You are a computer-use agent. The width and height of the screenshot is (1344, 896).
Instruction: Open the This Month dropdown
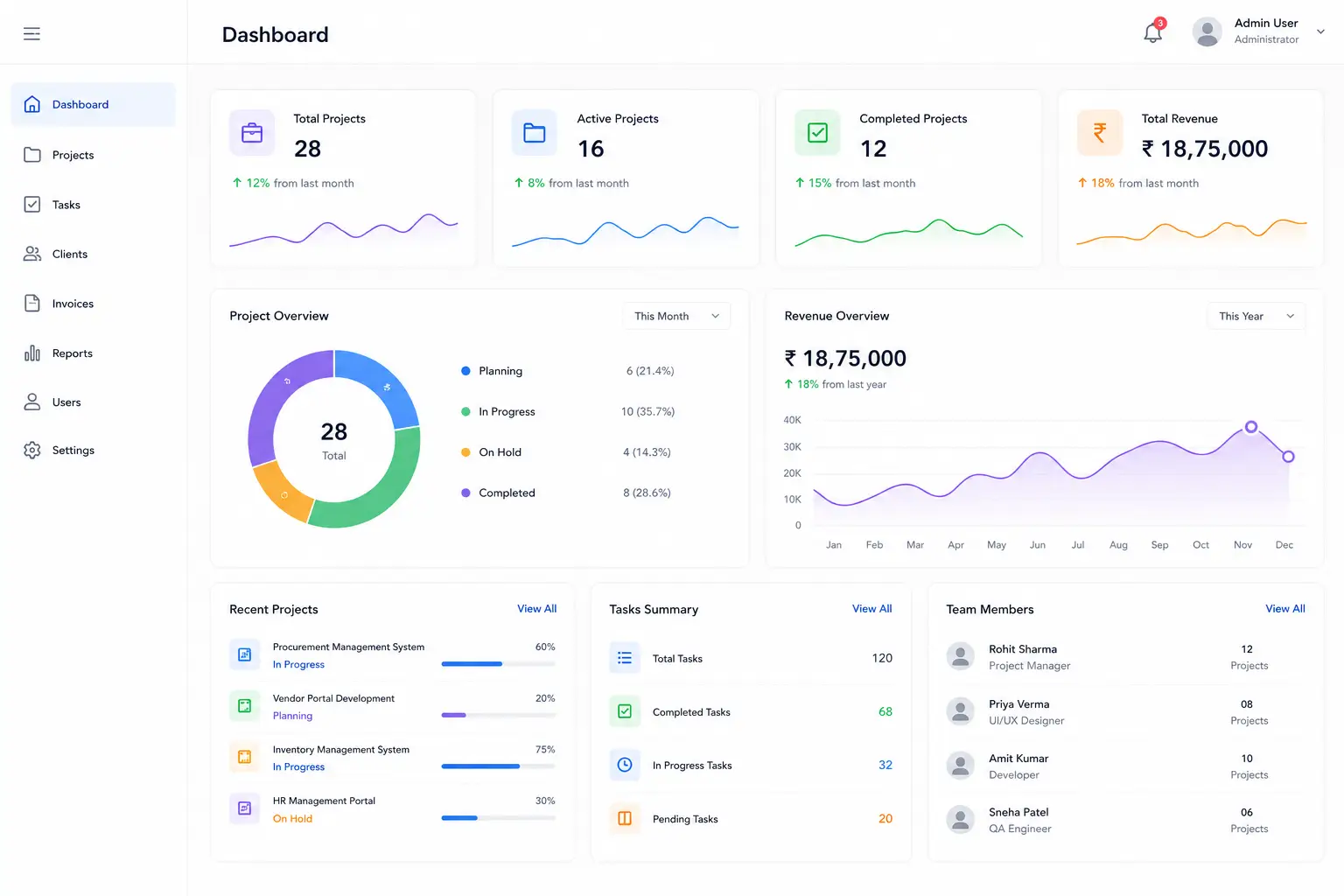coord(676,316)
